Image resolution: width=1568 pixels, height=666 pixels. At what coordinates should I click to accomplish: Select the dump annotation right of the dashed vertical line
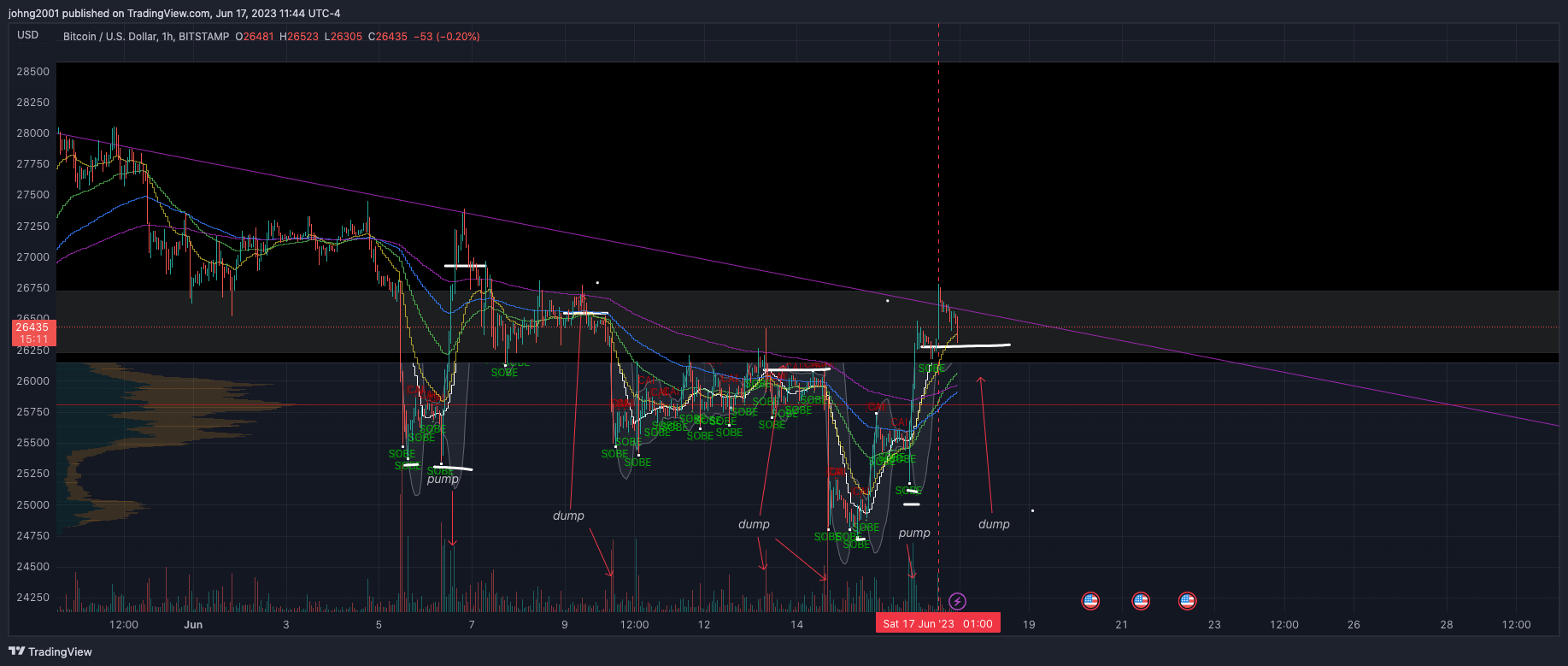[994, 524]
